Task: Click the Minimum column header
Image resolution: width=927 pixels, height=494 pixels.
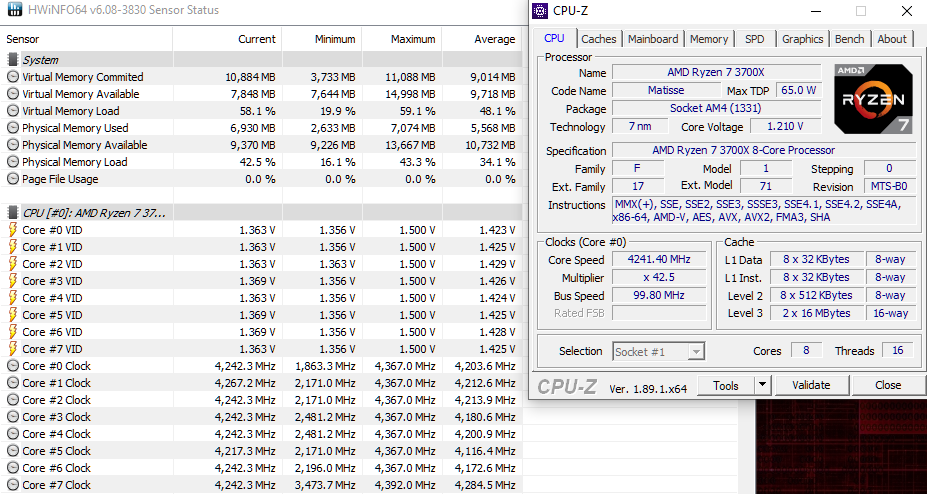Action: (x=322, y=39)
